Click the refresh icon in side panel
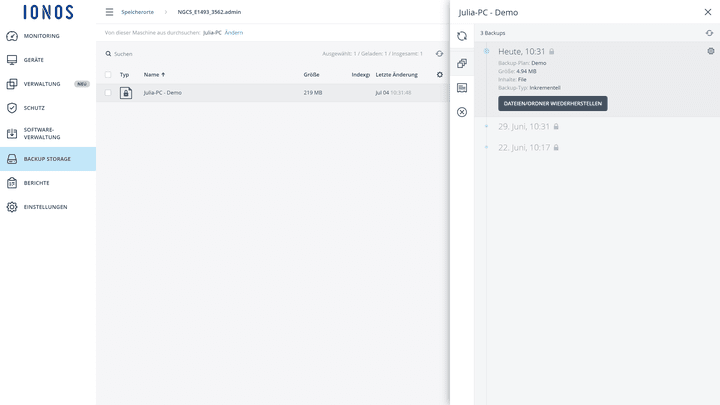 (462, 36)
